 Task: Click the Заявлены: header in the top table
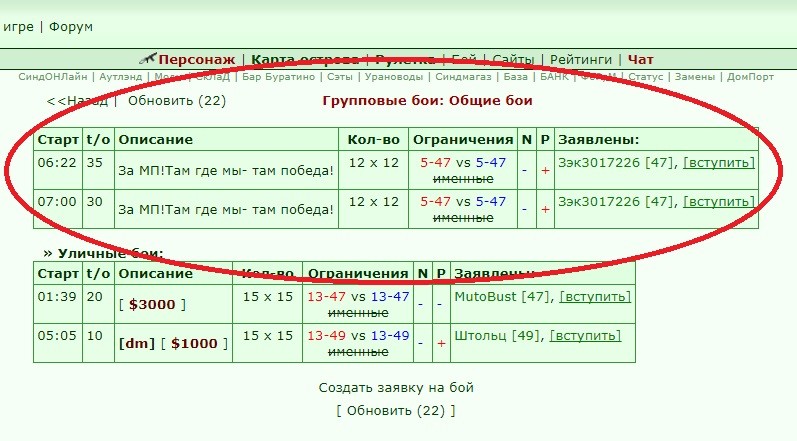coord(599,140)
